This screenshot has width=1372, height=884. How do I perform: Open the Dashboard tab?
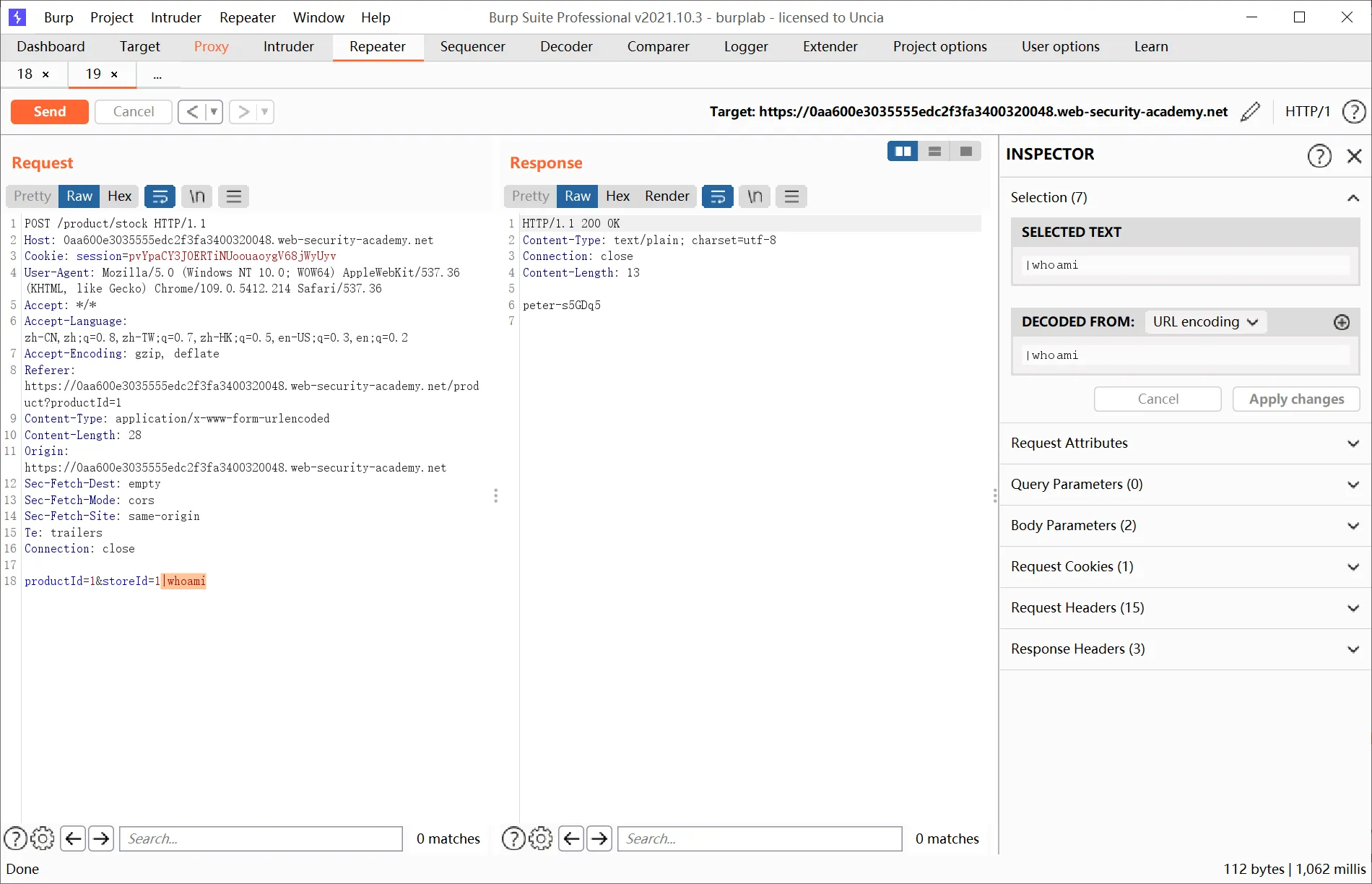click(51, 47)
